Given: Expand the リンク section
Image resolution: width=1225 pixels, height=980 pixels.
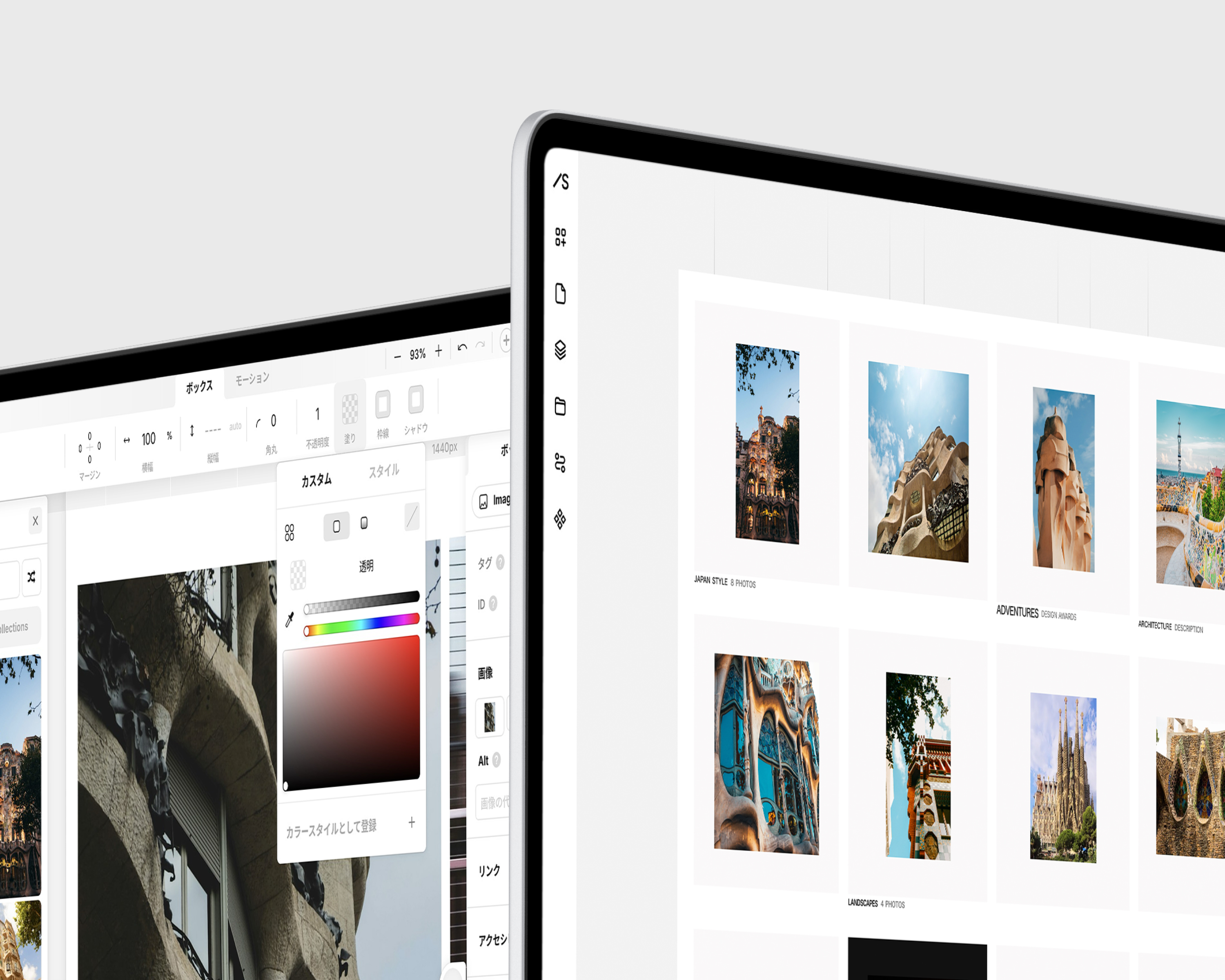Looking at the screenshot, I should coord(489,871).
